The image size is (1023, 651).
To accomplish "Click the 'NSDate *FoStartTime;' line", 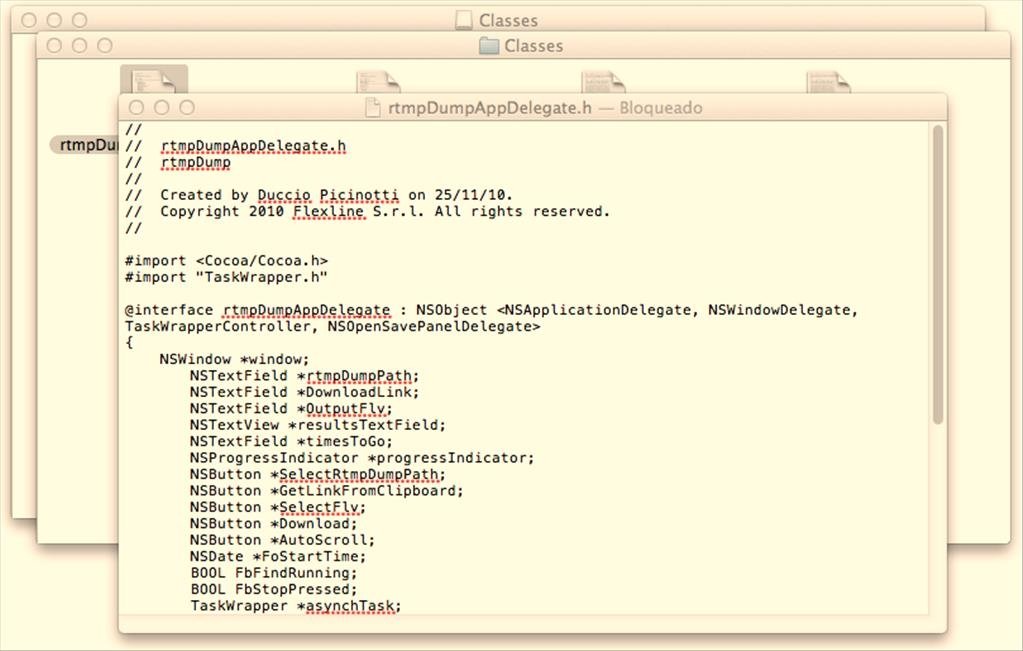I will 278,556.
